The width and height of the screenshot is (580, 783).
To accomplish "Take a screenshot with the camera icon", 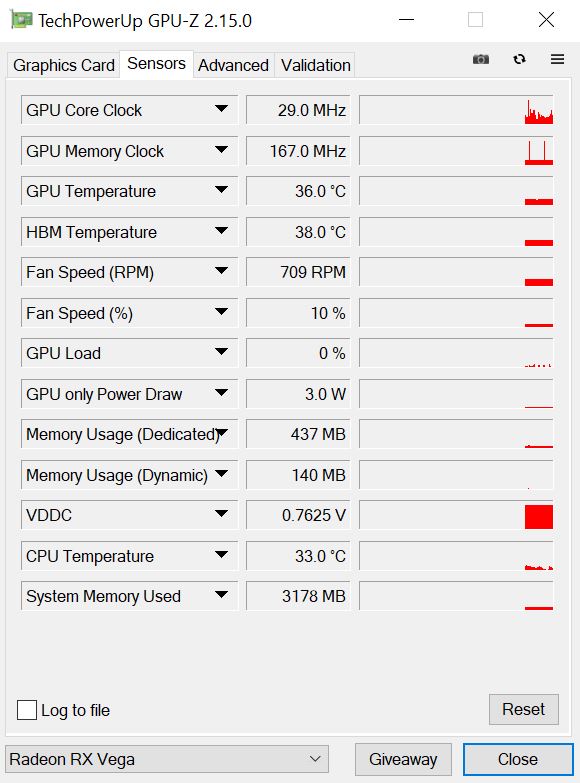I will coord(481,59).
